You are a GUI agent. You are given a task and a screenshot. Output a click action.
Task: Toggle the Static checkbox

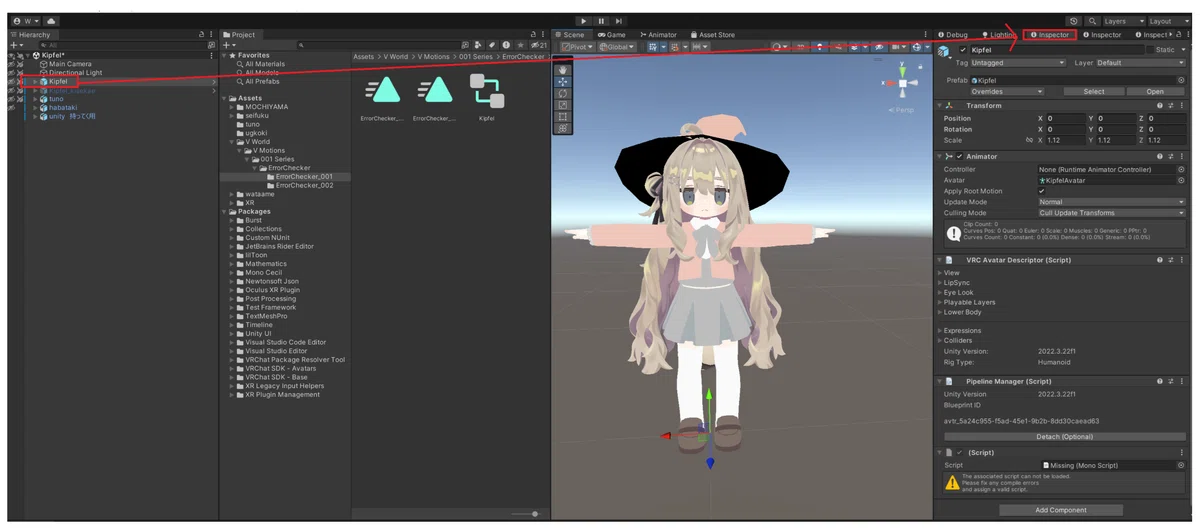(x=1148, y=49)
